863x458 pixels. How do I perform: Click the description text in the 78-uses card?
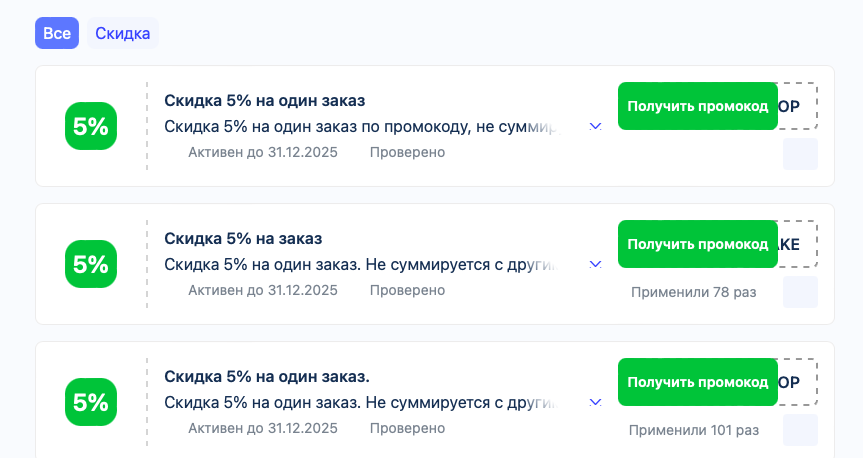click(x=361, y=265)
